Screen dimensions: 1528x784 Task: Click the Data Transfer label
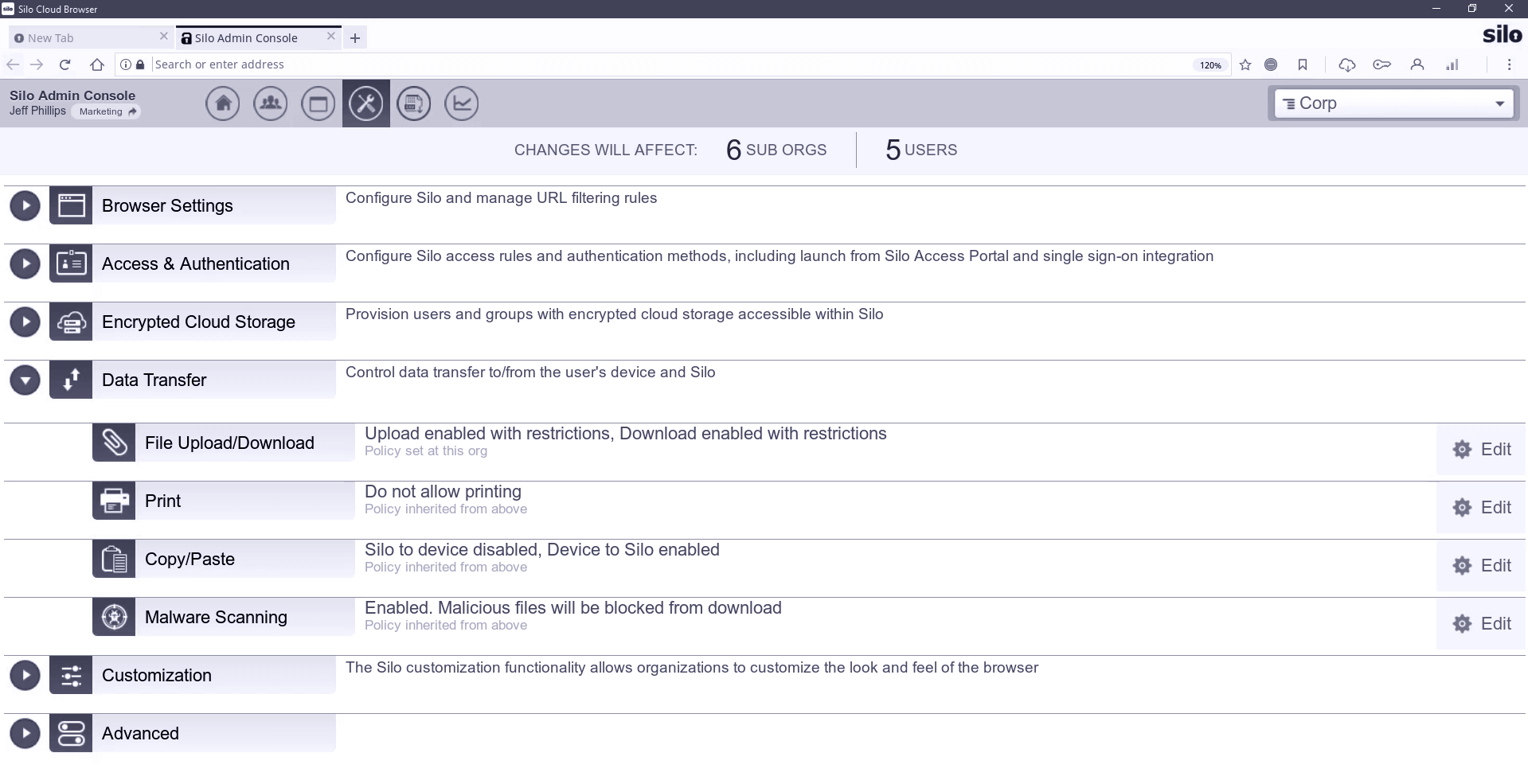tap(154, 380)
